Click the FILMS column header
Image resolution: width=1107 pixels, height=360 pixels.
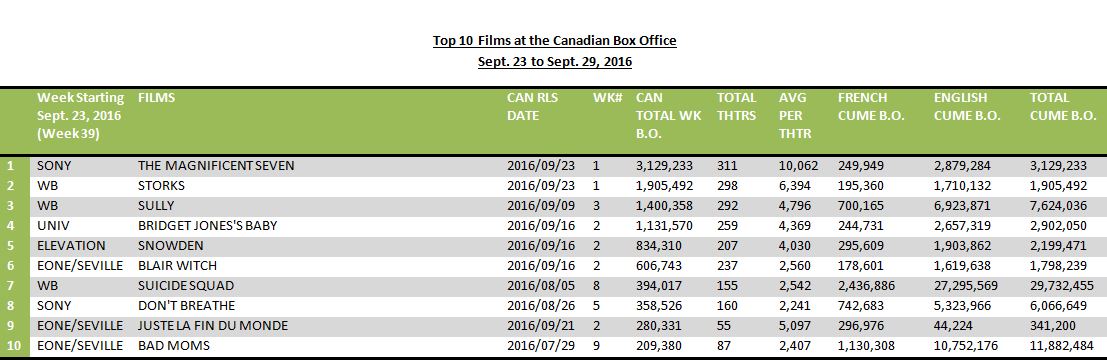click(x=156, y=97)
